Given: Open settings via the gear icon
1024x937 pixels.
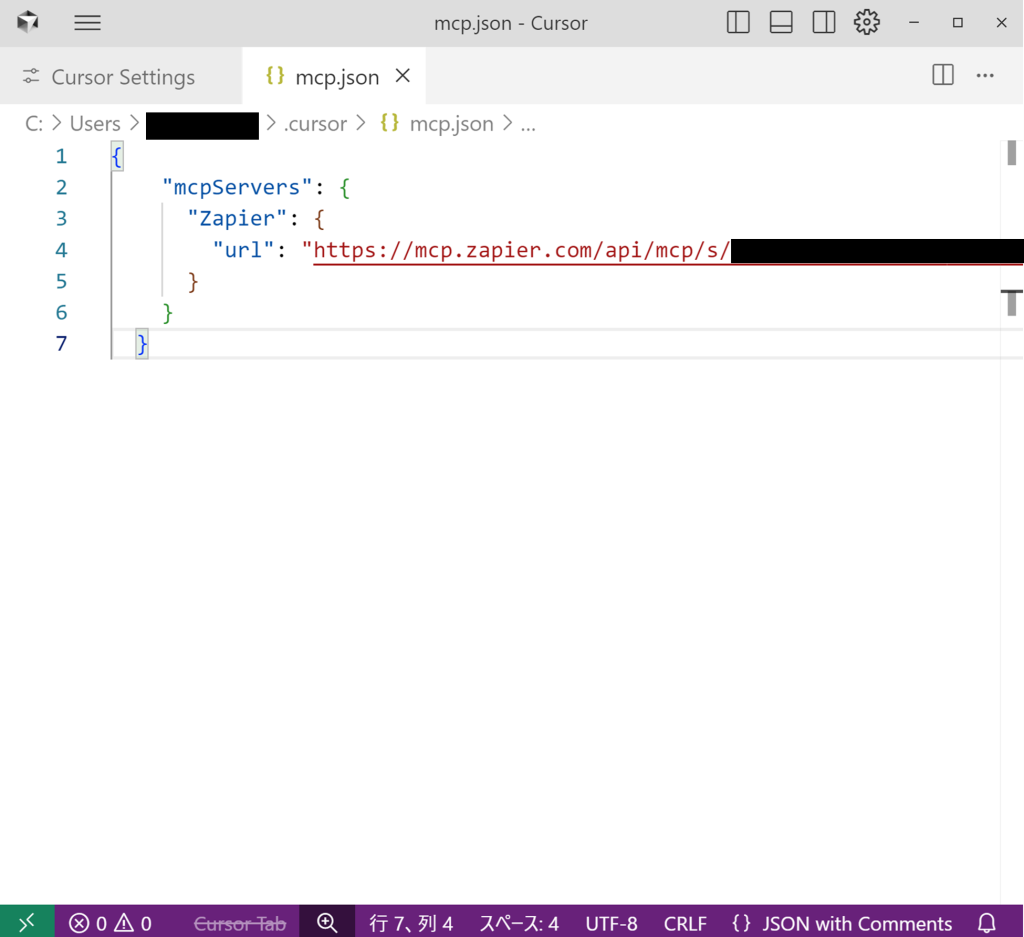Looking at the screenshot, I should (x=867, y=23).
